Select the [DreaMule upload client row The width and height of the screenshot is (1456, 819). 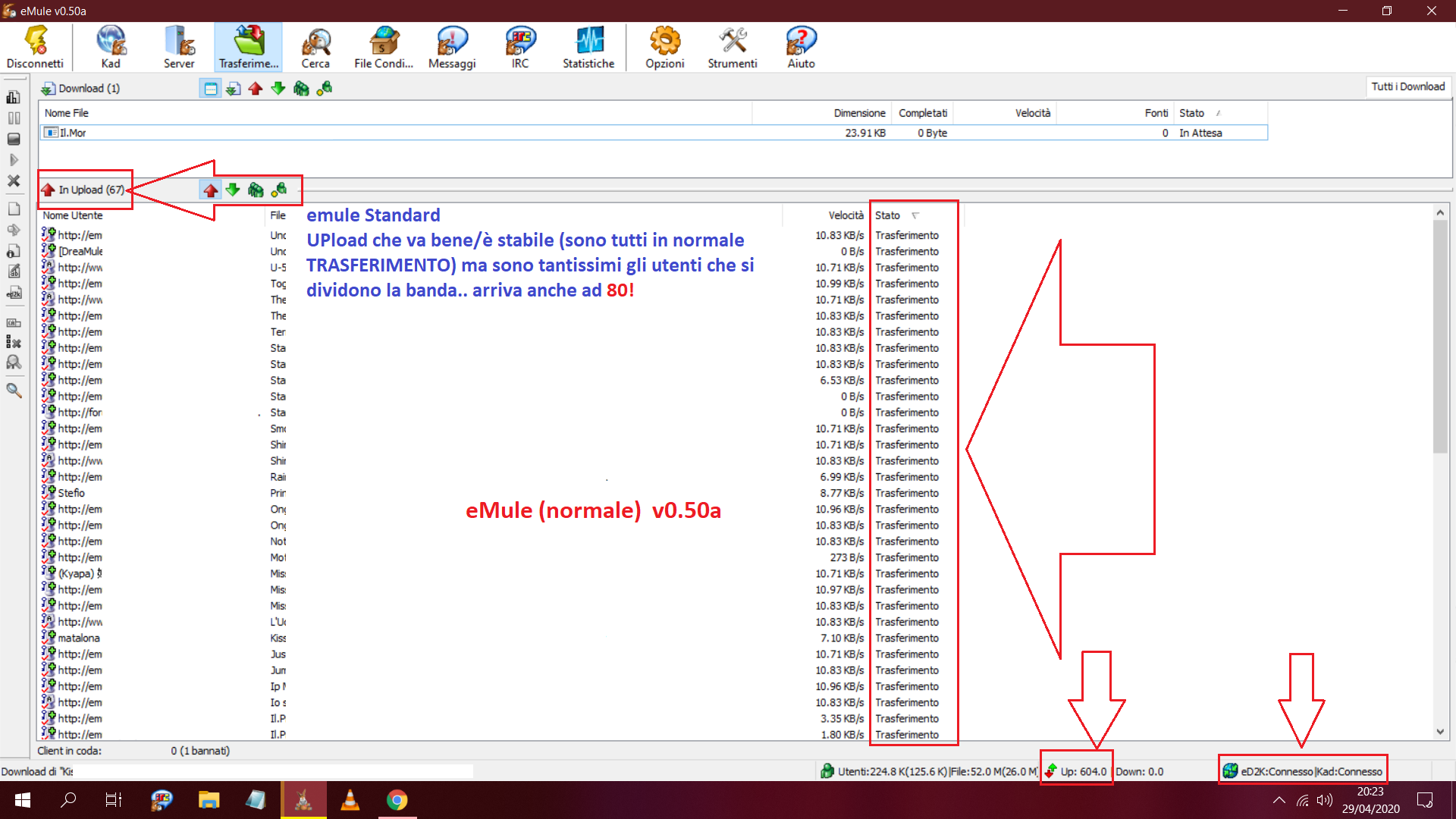[x=500, y=252]
